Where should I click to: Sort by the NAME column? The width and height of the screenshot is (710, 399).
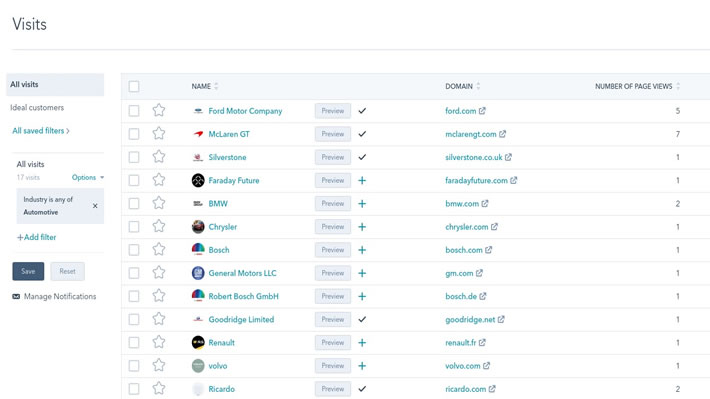pyautogui.click(x=205, y=86)
